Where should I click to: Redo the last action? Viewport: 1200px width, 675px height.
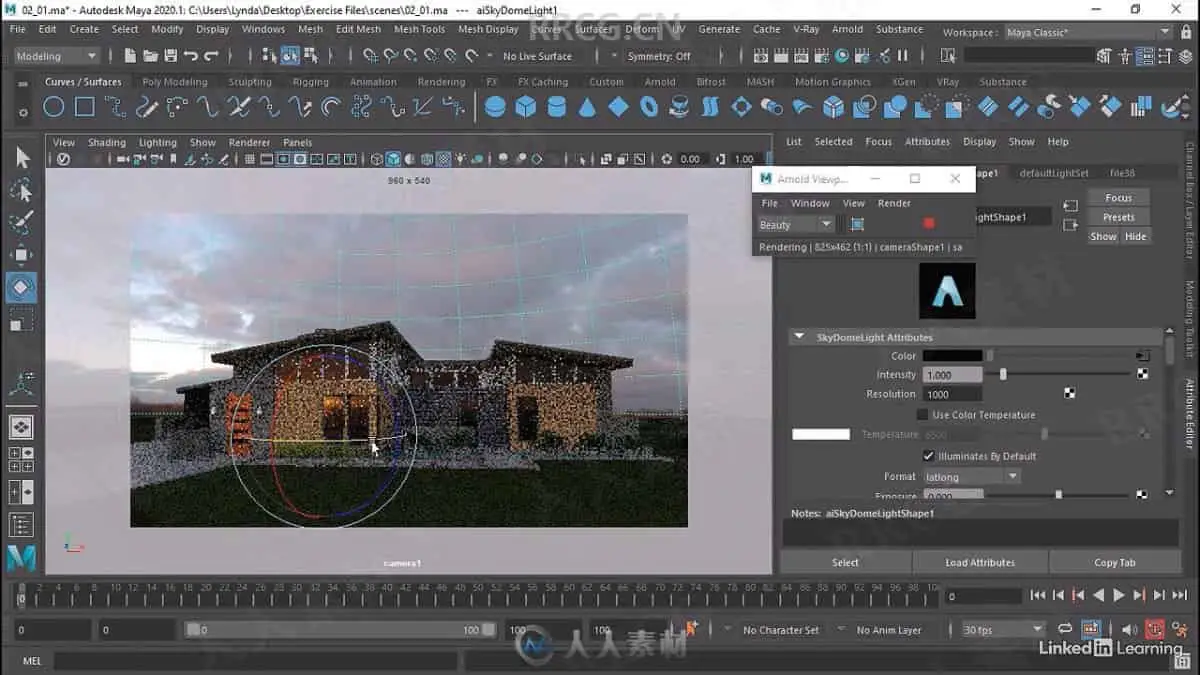[x=210, y=56]
